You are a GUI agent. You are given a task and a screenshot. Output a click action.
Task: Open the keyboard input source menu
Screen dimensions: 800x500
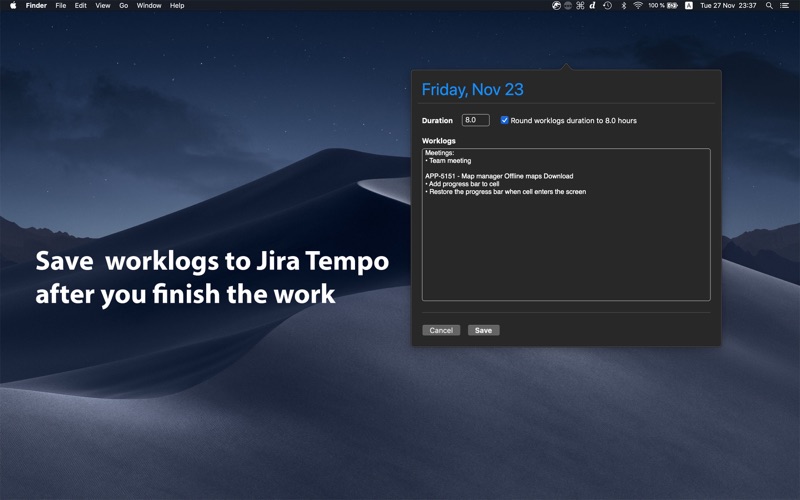(689, 6)
